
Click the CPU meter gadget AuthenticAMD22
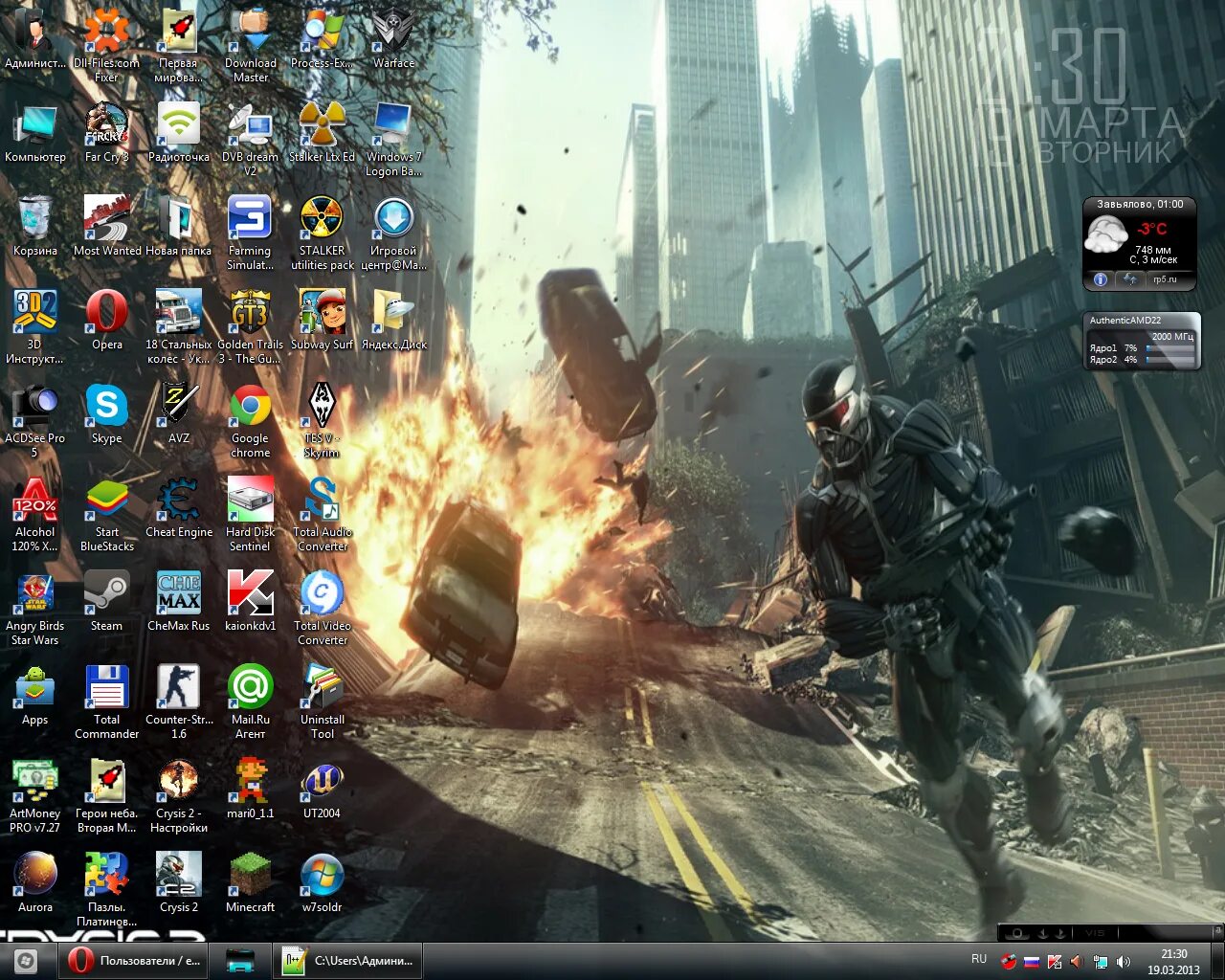pyautogui.click(x=1142, y=341)
